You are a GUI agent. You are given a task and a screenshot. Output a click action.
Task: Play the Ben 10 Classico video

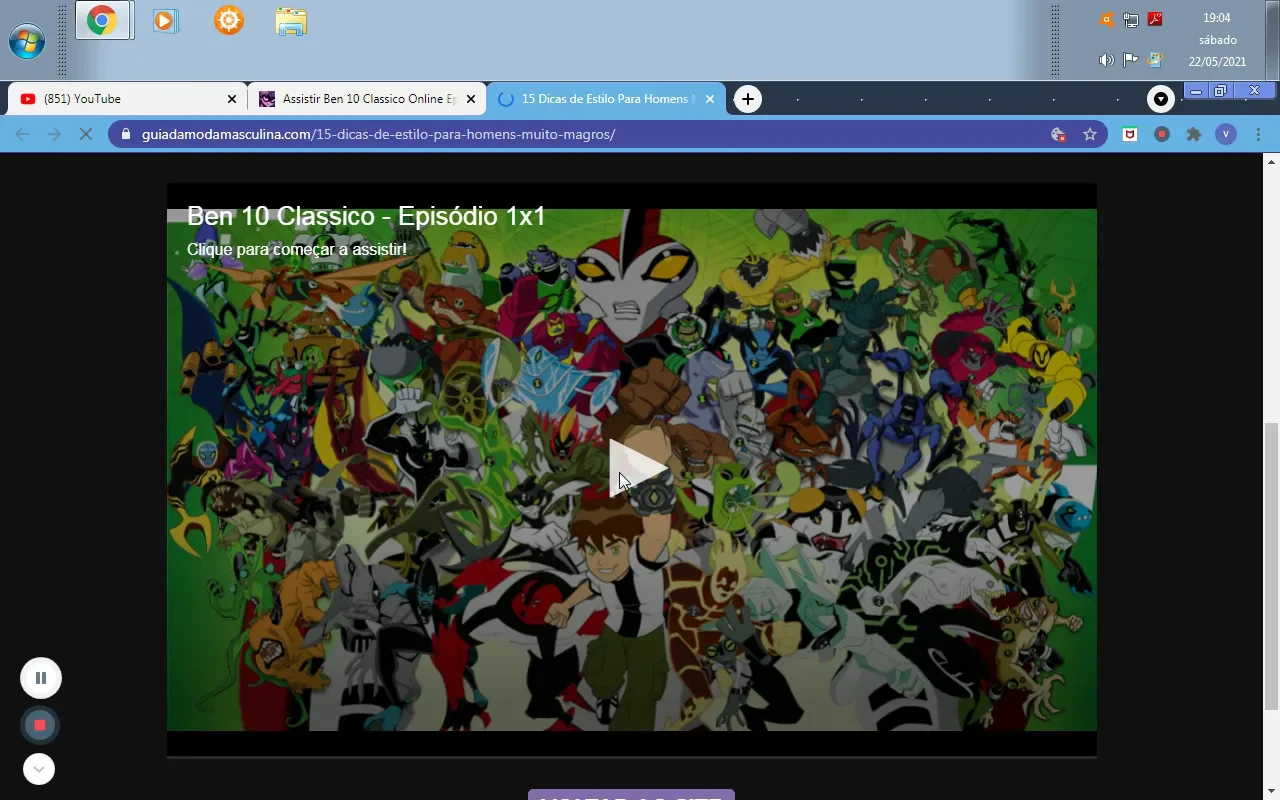pyautogui.click(x=638, y=469)
